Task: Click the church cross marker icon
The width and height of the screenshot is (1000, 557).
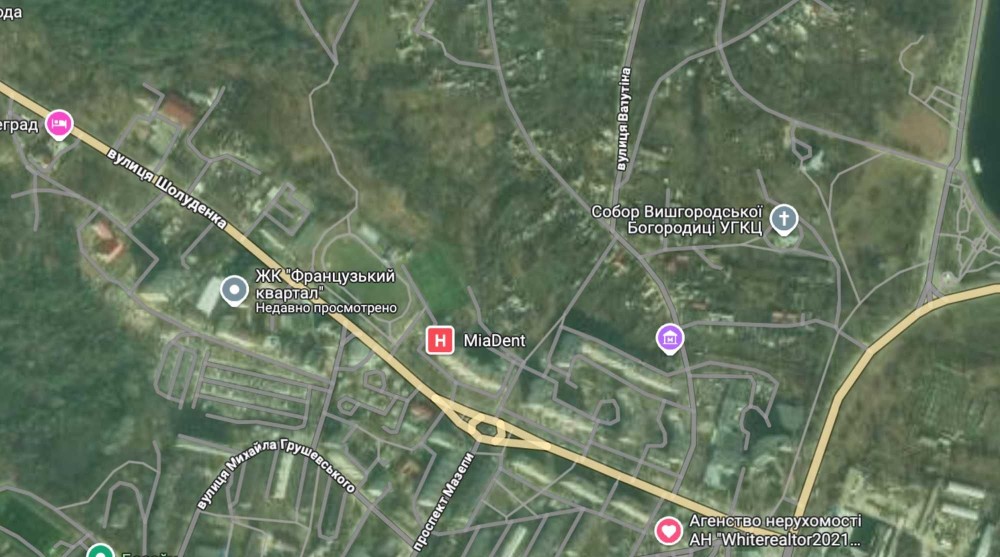Action: pos(784,219)
